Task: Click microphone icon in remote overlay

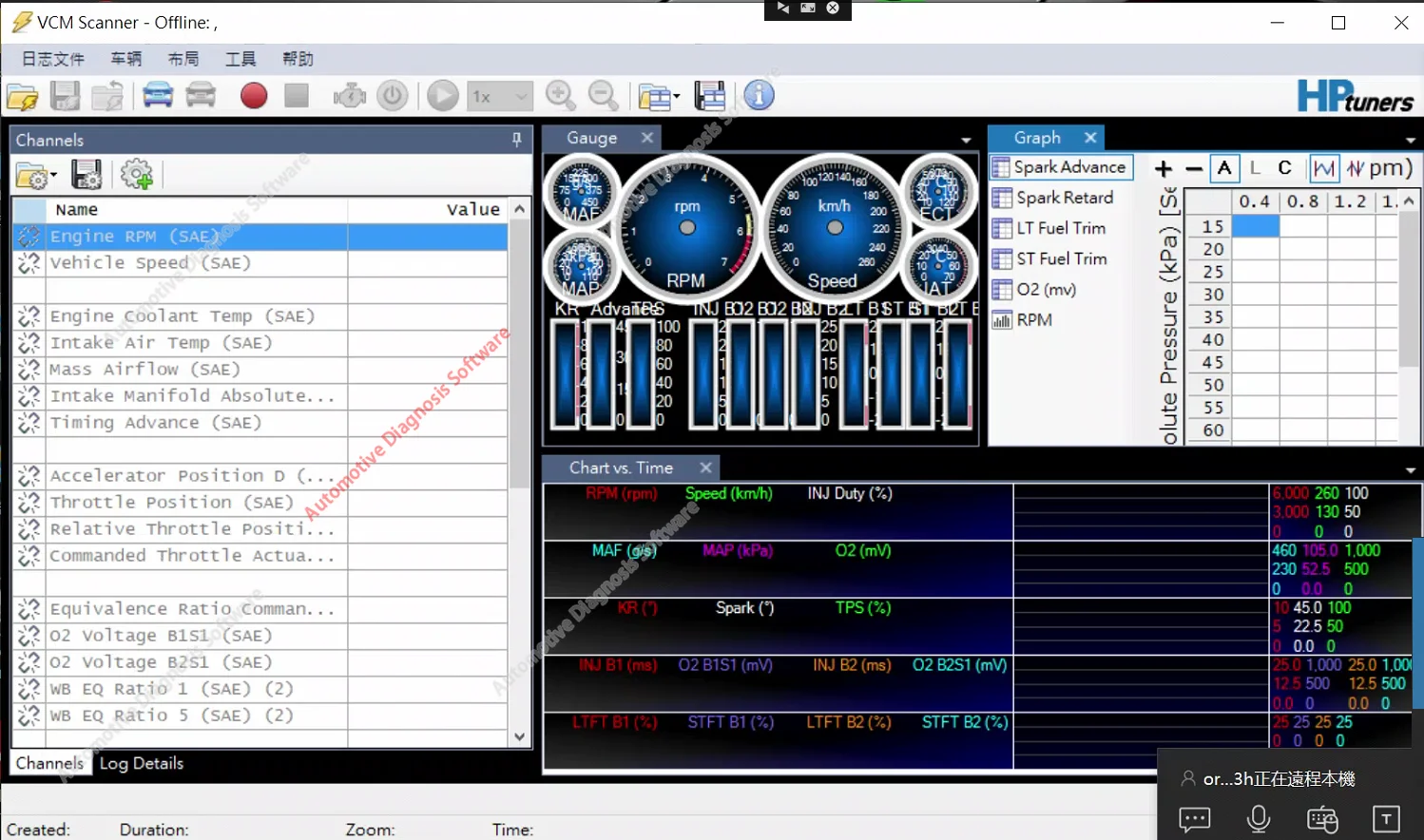Action: click(1259, 818)
